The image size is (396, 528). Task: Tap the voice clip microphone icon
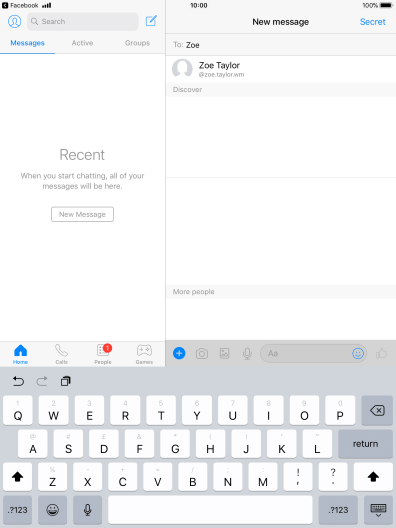tap(247, 354)
